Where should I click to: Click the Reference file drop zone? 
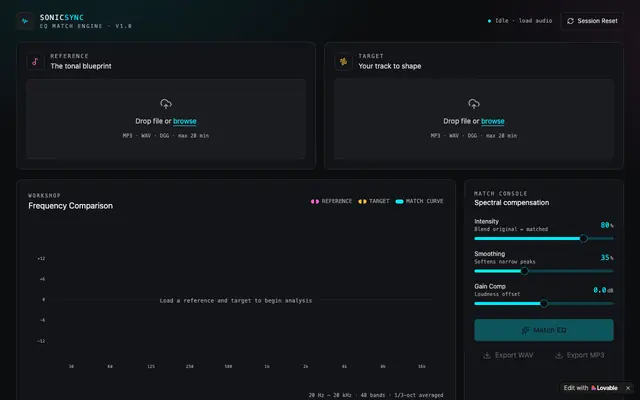click(x=166, y=119)
